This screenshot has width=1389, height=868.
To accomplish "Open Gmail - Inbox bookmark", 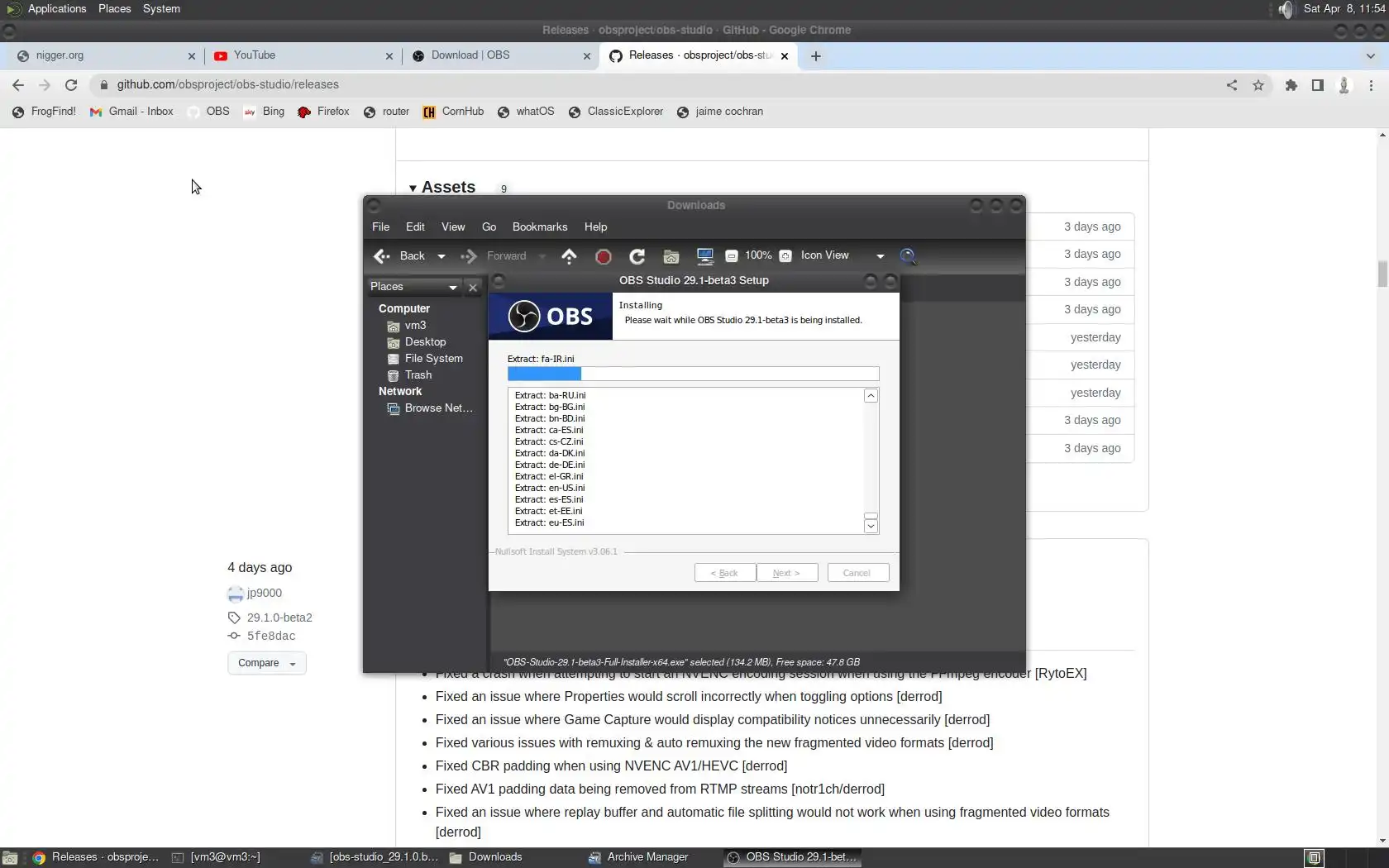I will pos(131,112).
